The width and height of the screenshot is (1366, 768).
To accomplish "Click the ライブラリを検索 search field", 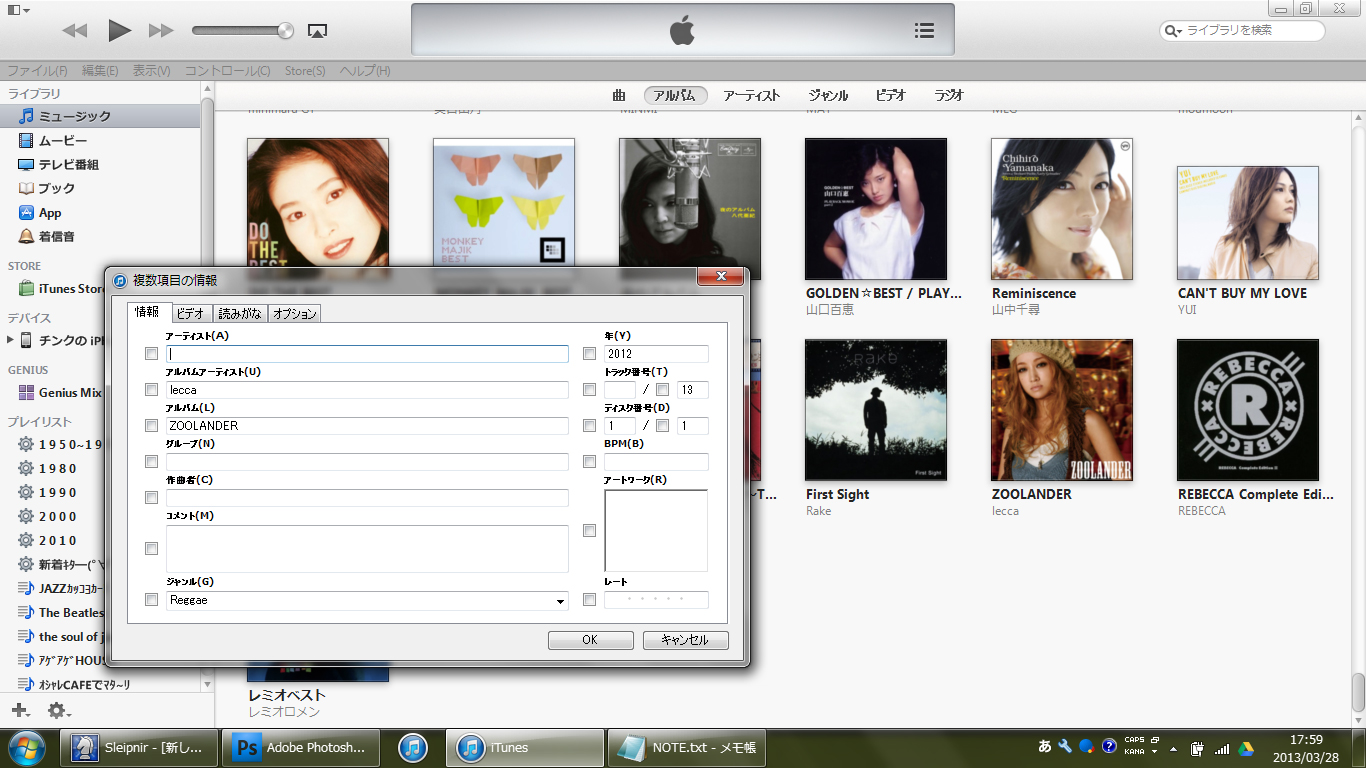I will tap(1242, 30).
